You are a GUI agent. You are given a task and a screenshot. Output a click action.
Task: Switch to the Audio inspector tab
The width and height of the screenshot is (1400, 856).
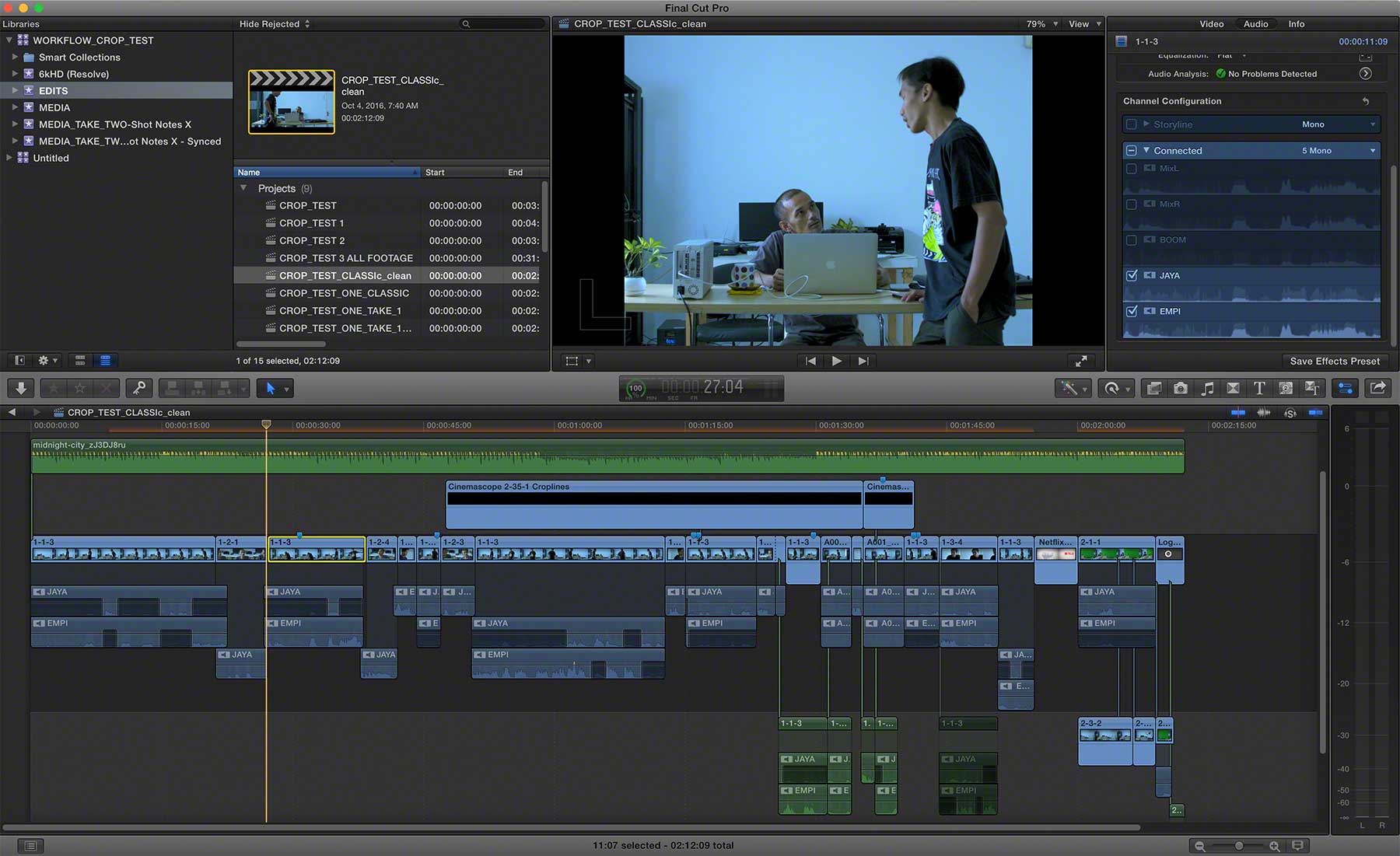coord(1255,24)
